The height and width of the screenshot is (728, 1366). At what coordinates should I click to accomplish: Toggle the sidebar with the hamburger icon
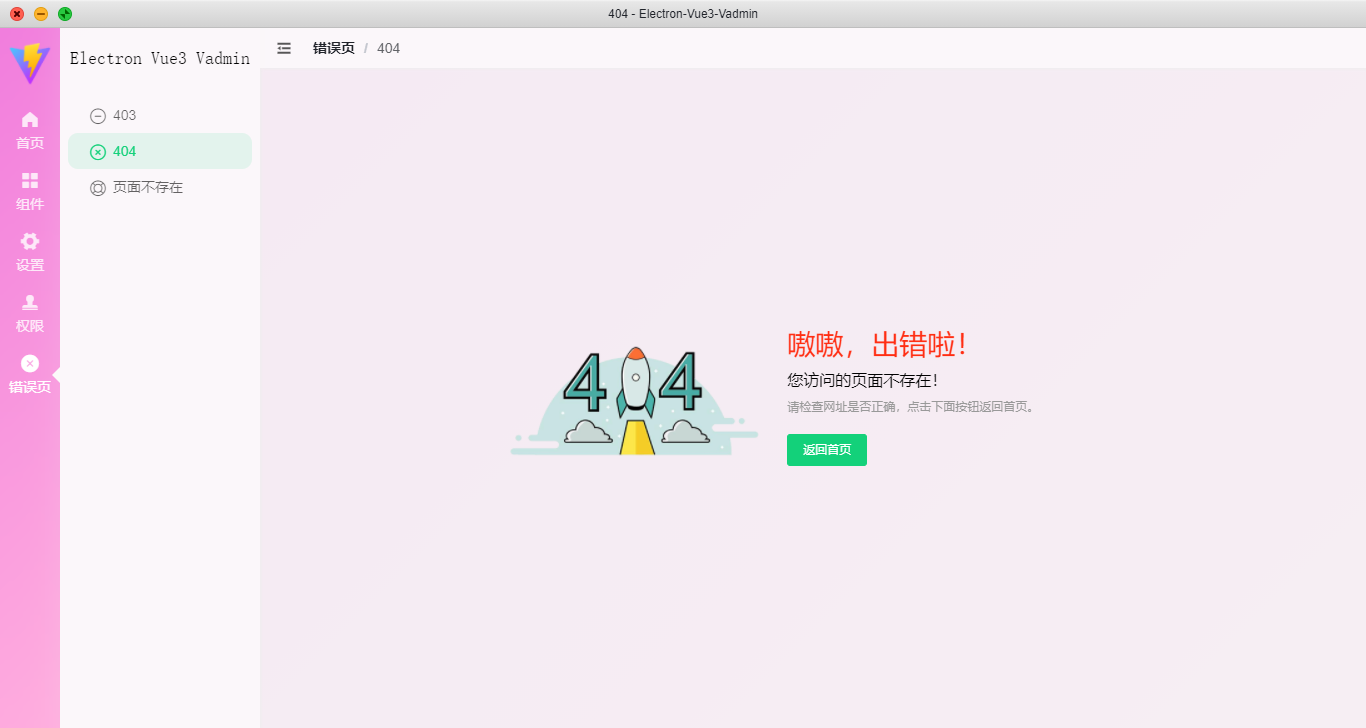284,47
